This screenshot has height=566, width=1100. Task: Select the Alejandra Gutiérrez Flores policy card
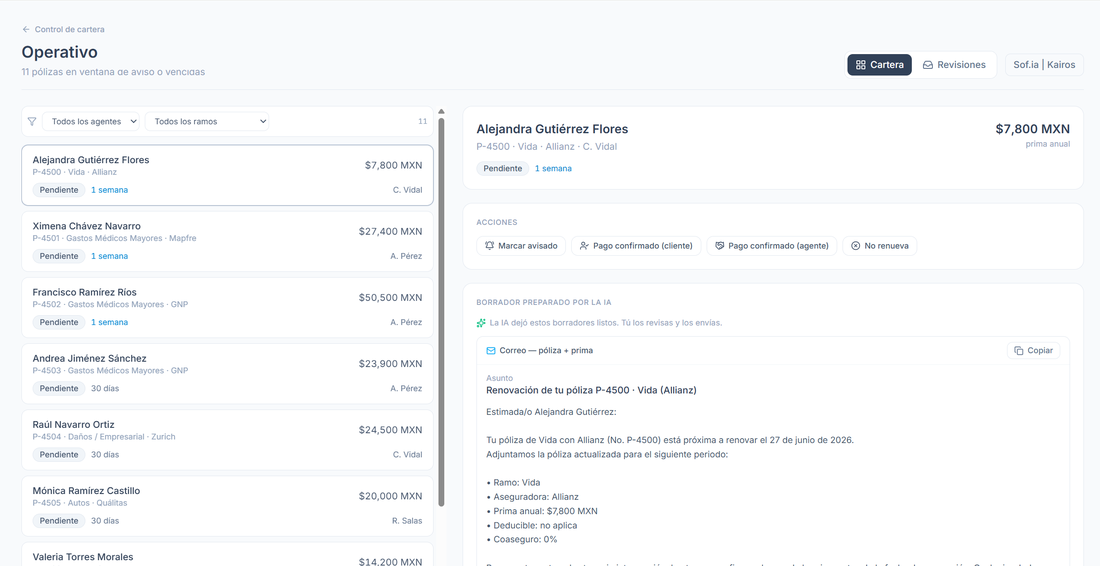click(x=227, y=175)
